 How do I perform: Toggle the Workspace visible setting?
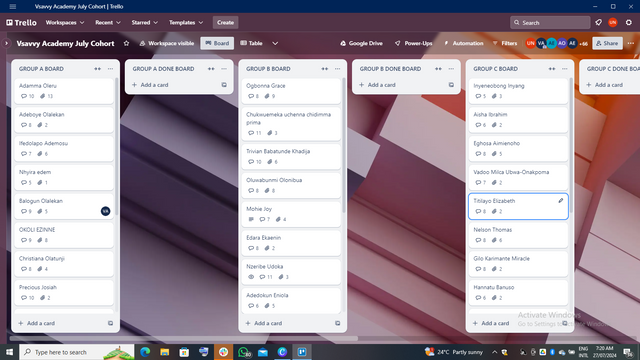[167, 43]
